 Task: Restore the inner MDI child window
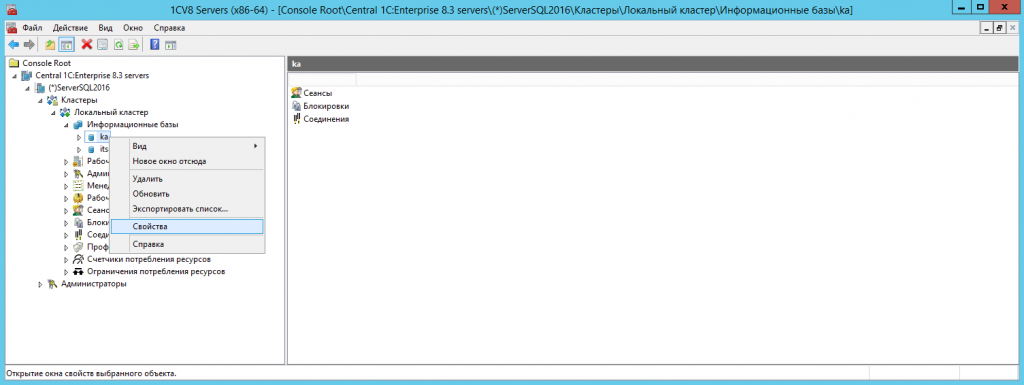click(999, 28)
